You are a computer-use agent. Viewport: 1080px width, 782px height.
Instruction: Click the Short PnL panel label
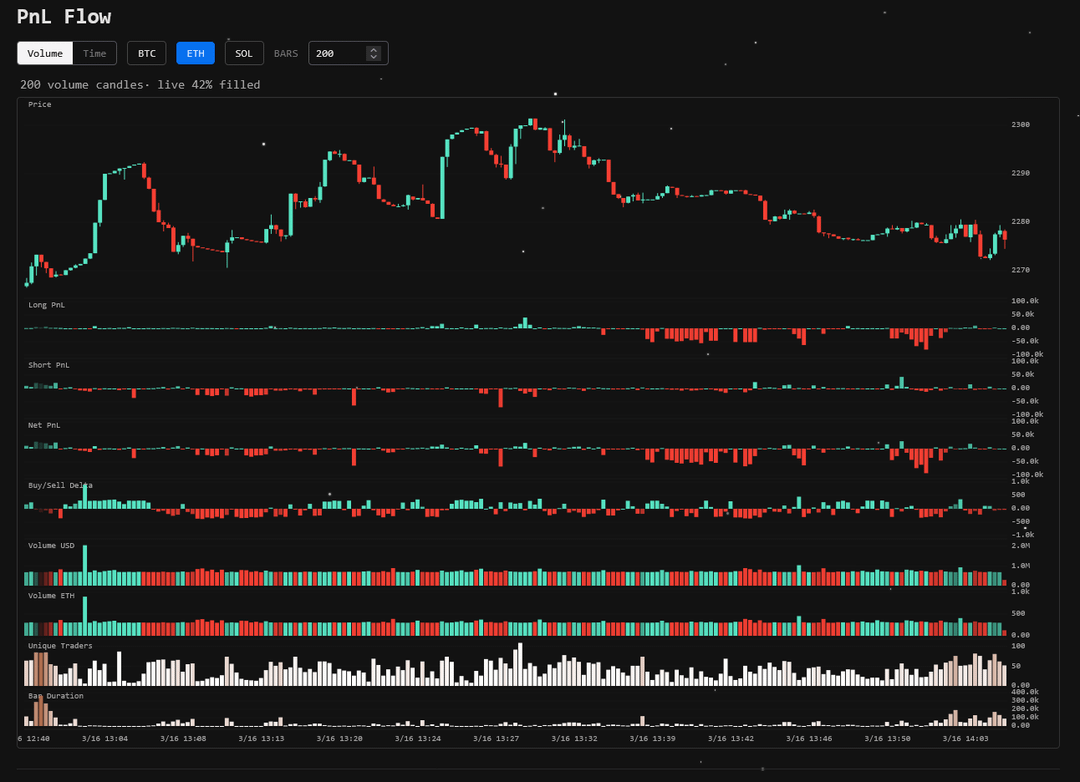point(48,365)
